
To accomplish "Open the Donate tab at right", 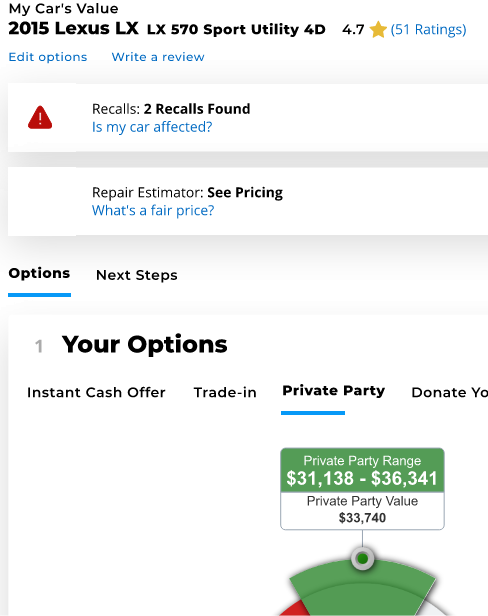I will [x=449, y=392].
